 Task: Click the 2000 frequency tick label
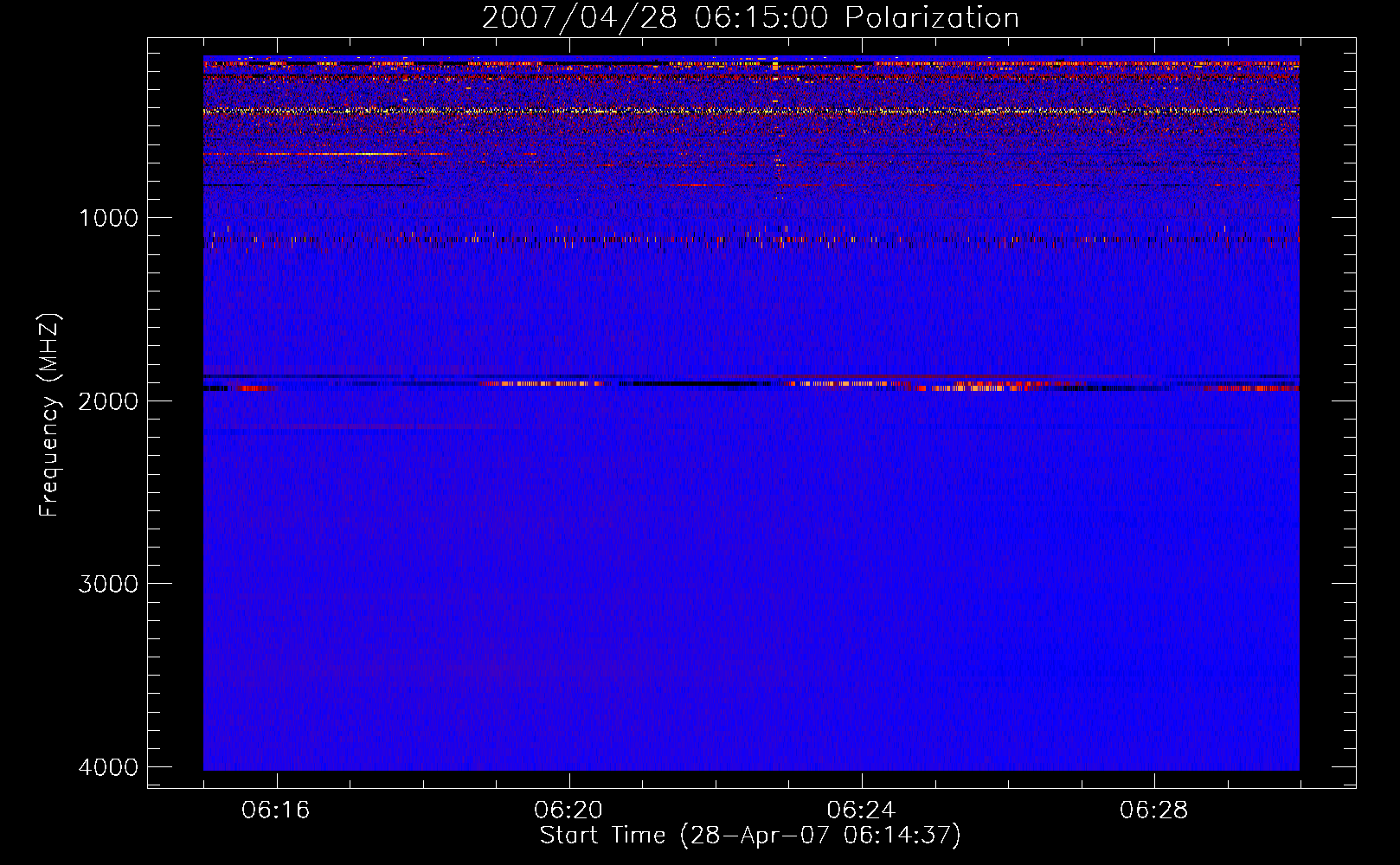(x=108, y=401)
